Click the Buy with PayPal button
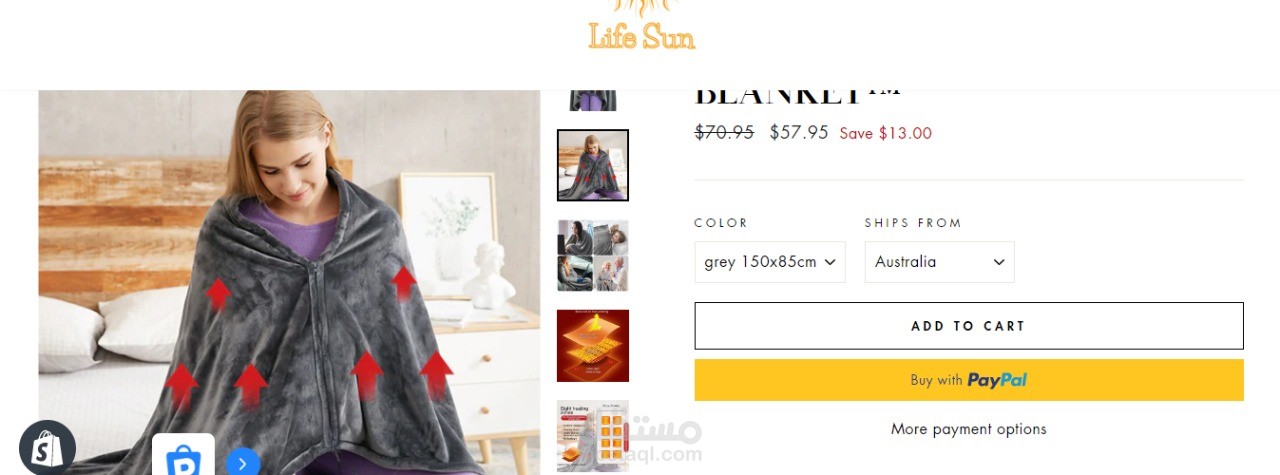Screen dimensions: 1280x475 pyautogui.click(x=969, y=380)
